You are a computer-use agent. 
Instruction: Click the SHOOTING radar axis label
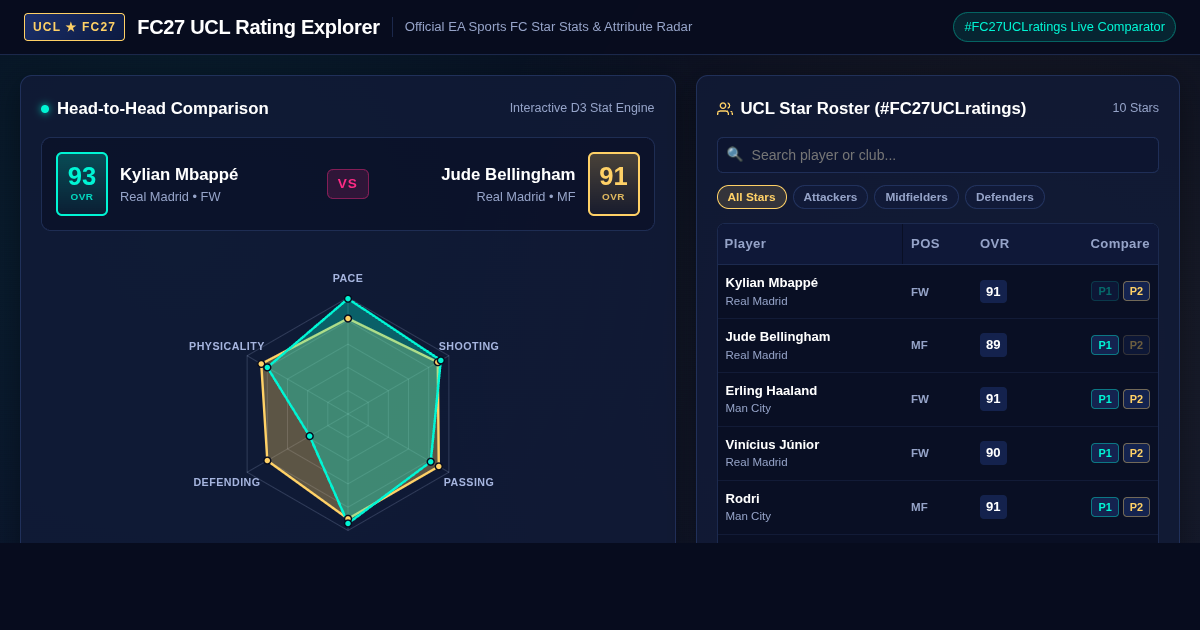[469, 346]
